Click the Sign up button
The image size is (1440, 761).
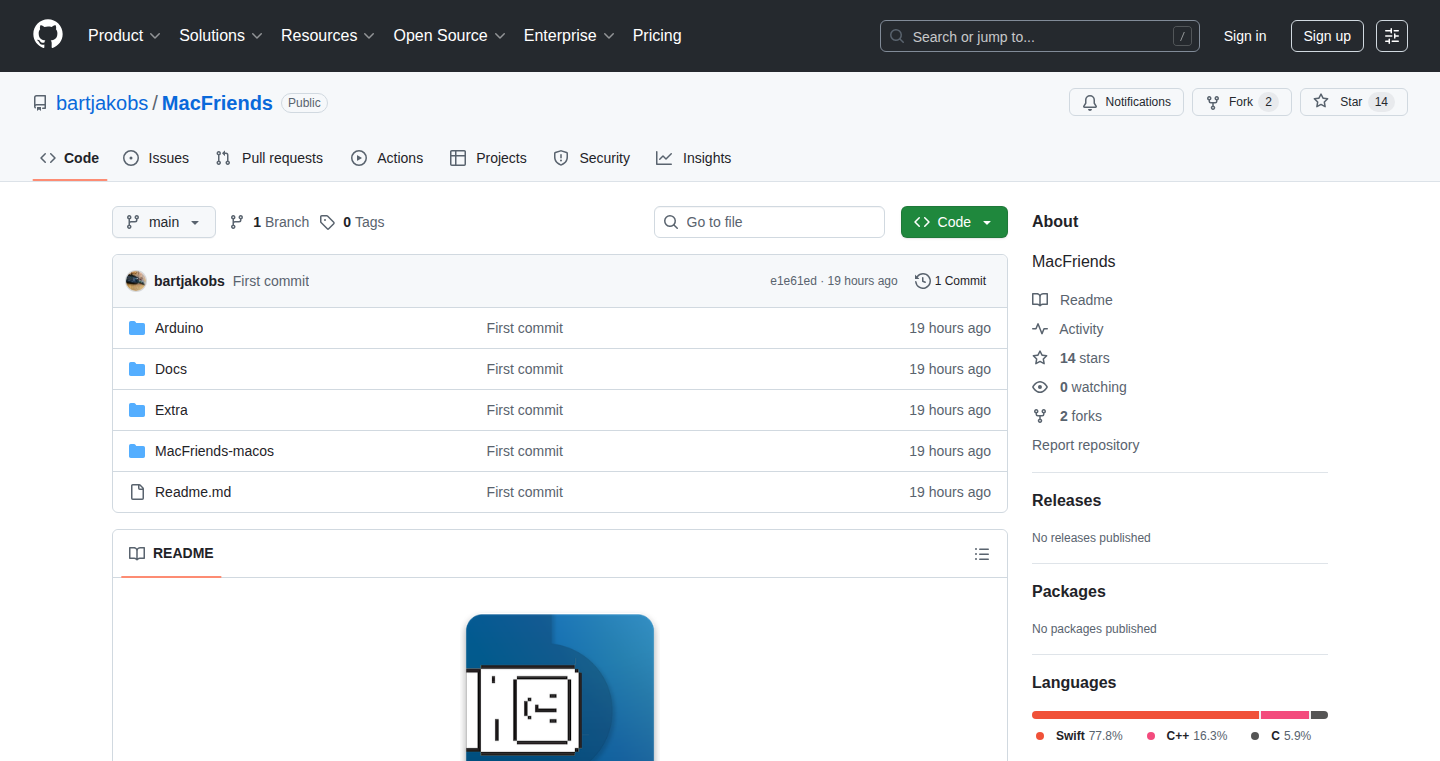pos(1327,36)
